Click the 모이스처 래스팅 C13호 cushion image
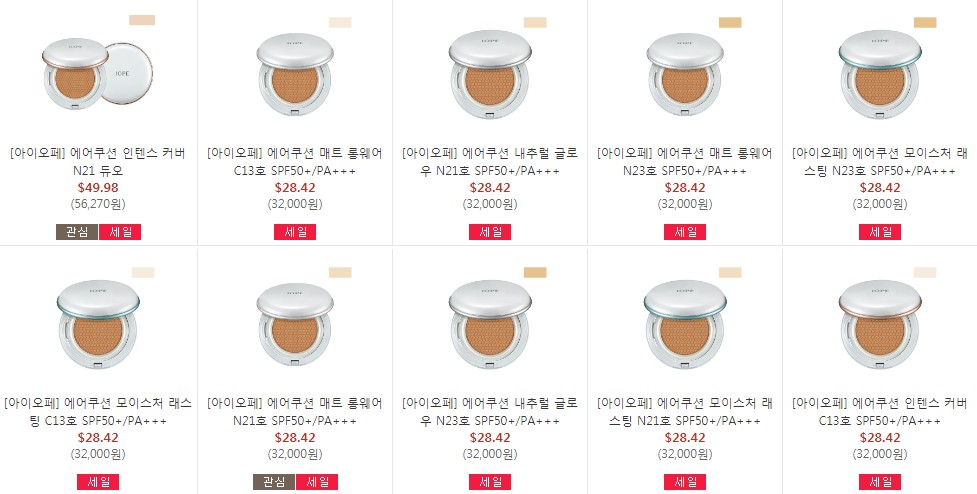 (98, 323)
